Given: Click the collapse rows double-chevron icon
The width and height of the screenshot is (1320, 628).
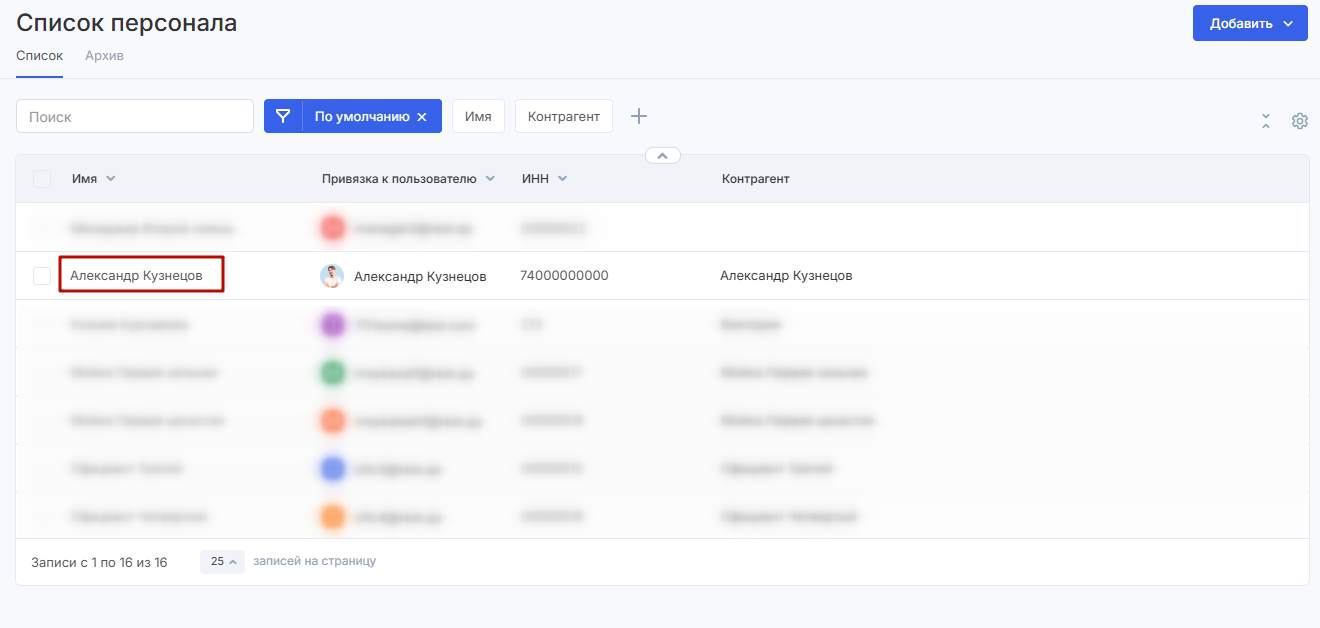Looking at the screenshot, I should coord(1266,121).
